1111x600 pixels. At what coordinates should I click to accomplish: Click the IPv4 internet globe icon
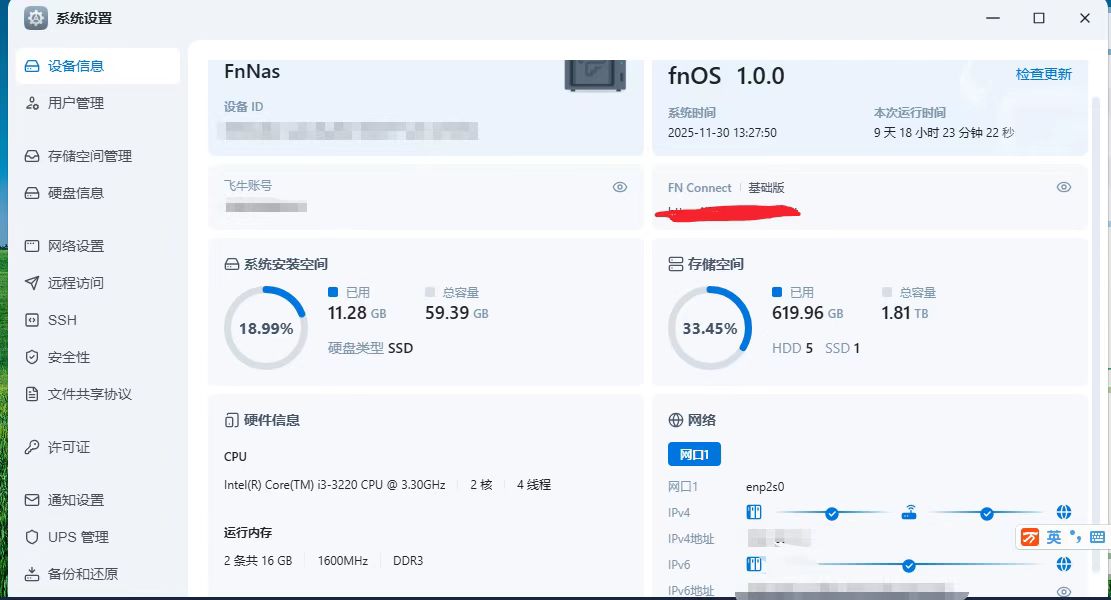coord(1064,512)
